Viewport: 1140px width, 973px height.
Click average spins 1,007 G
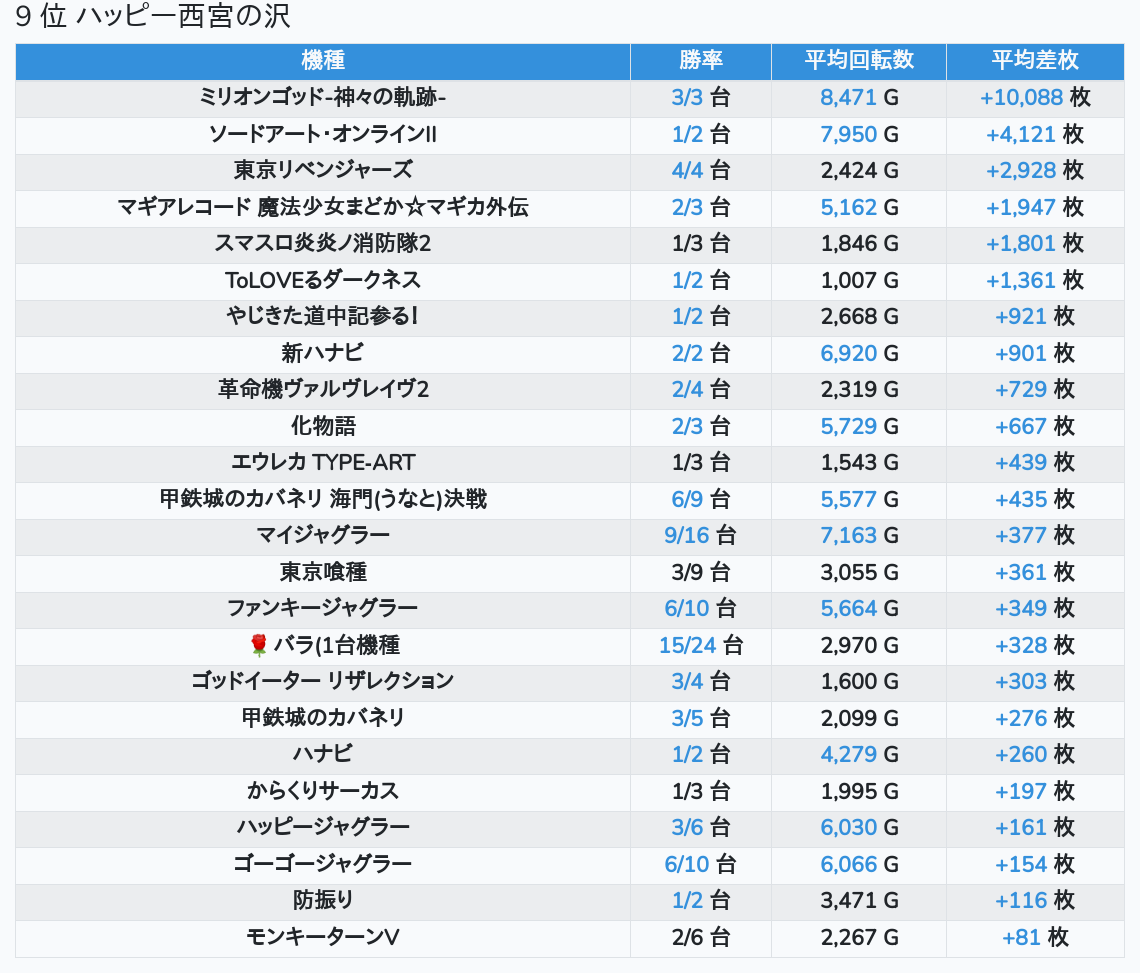tap(859, 280)
